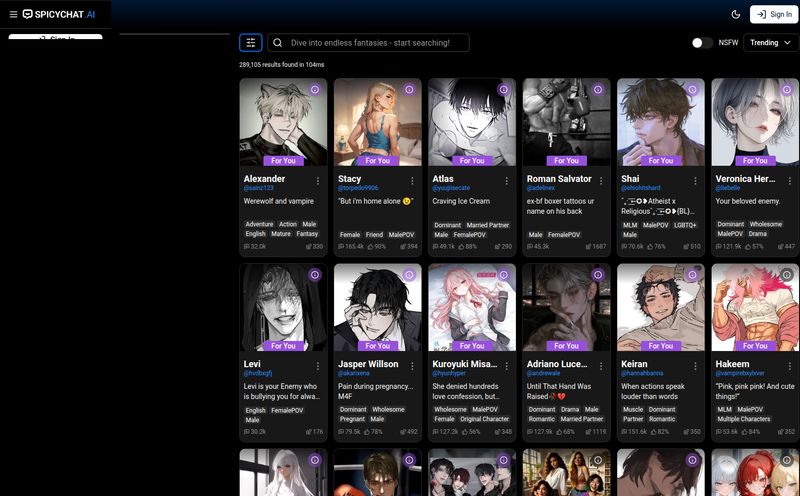Screen dimensions: 800x496
Task: Click the Sign In button
Action: tap(773, 14)
